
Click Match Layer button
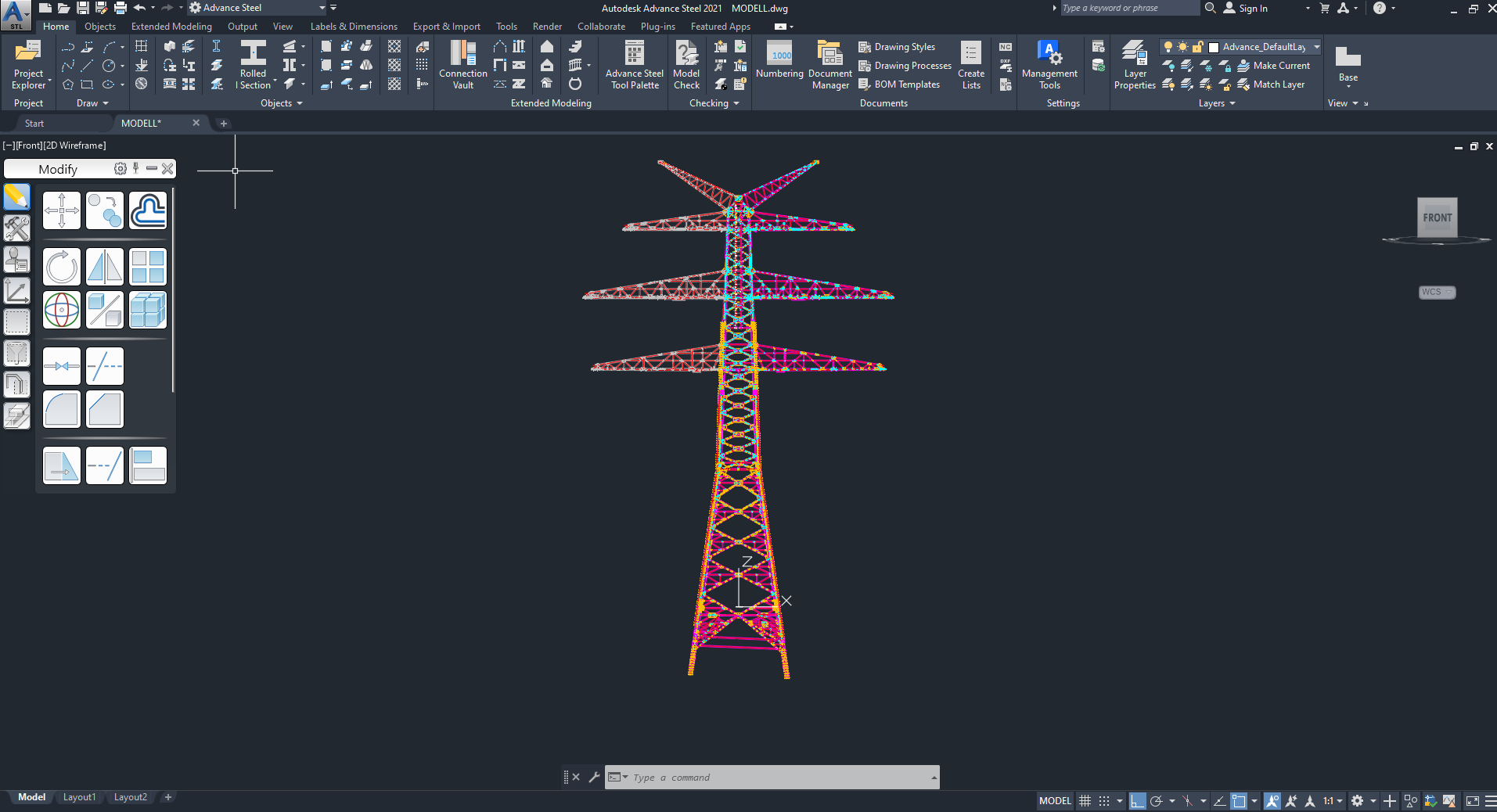point(1271,84)
